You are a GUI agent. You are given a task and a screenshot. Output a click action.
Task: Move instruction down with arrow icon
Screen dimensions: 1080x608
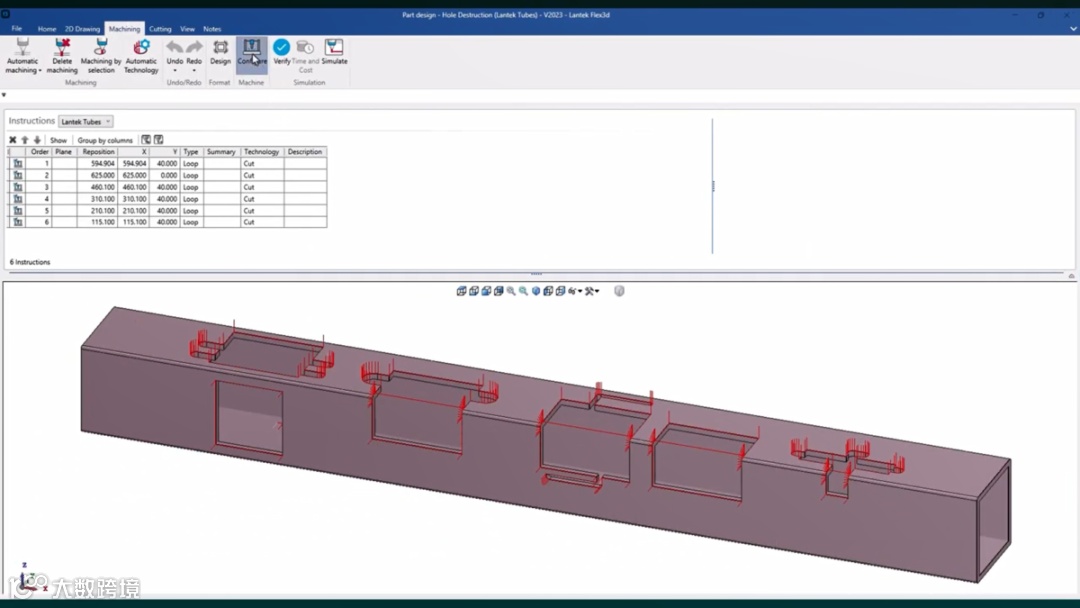click(x=37, y=140)
